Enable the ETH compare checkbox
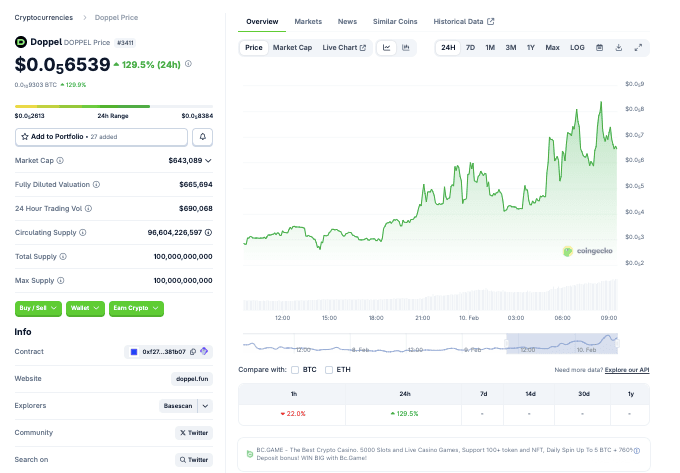This screenshot has height=473, width=680. click(329, 370)
